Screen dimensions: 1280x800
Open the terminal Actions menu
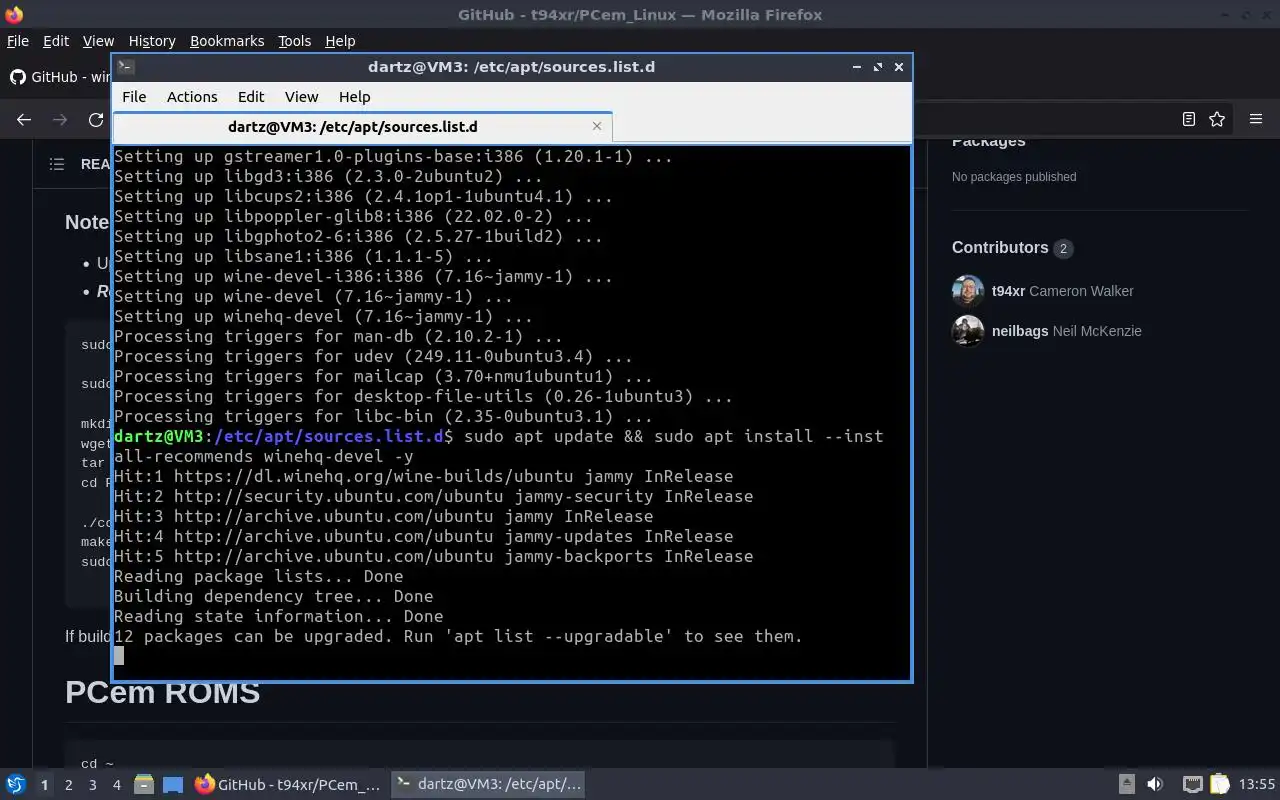[x=192, y=97]
